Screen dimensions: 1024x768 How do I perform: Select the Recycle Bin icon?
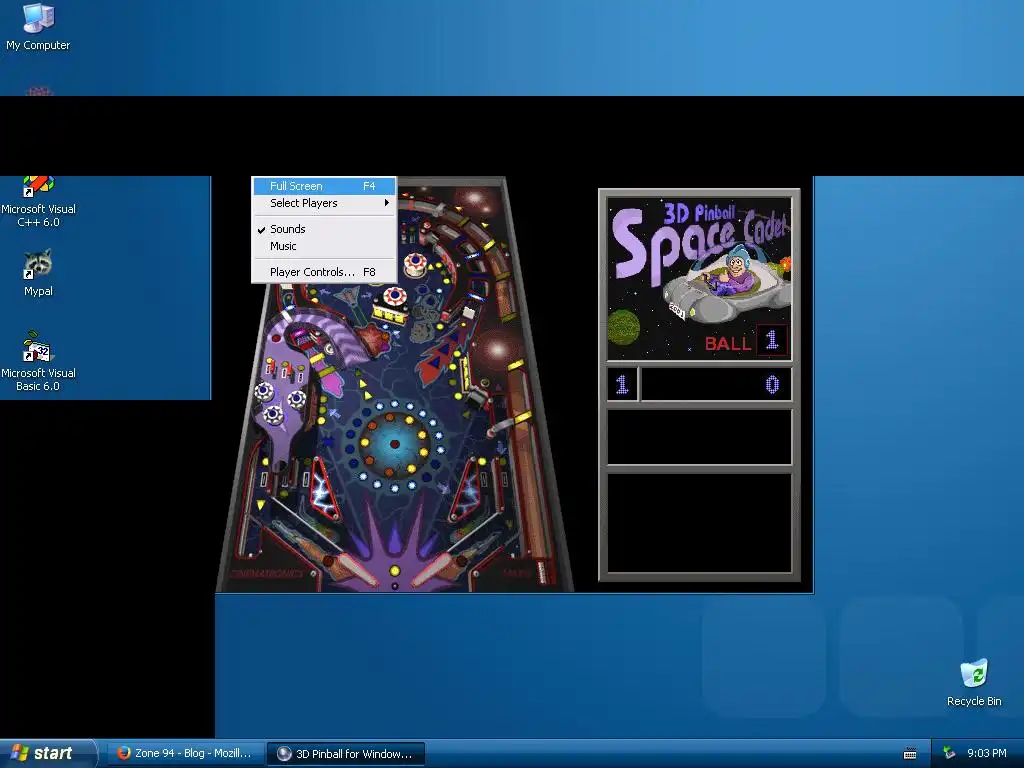coord(974,683)
